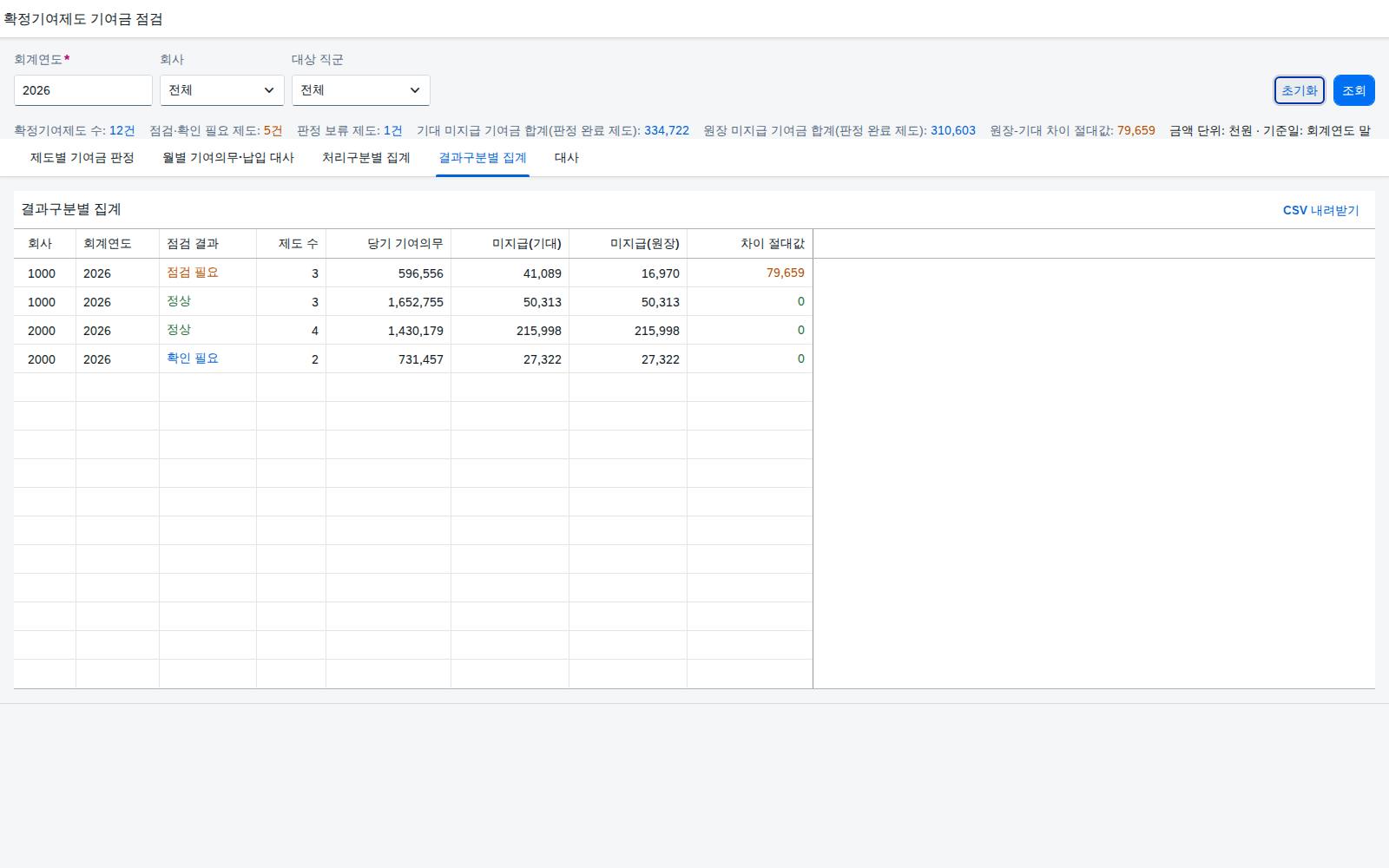The height and width of the screenshot is (868, 1389).
Task: Click the 596,556 당기 기여의무 cell
Action: (x=389, y=273)
